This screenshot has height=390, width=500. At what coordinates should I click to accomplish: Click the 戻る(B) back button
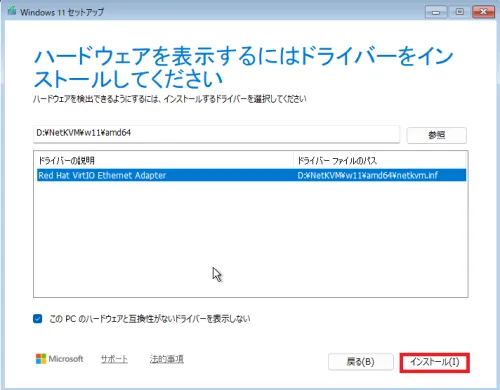tap(361, 362)
